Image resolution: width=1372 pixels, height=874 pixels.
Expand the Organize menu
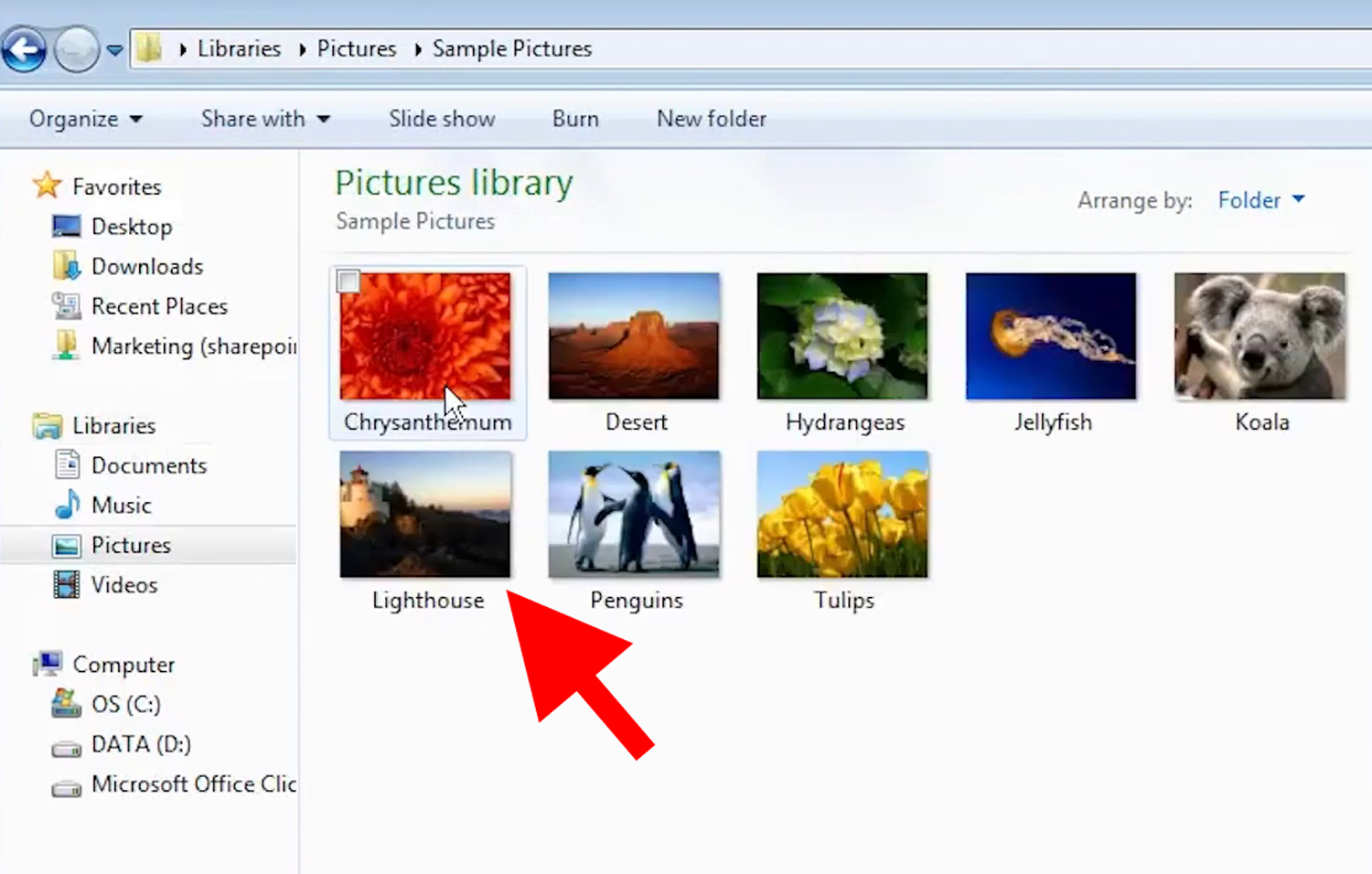coord(85,119)
